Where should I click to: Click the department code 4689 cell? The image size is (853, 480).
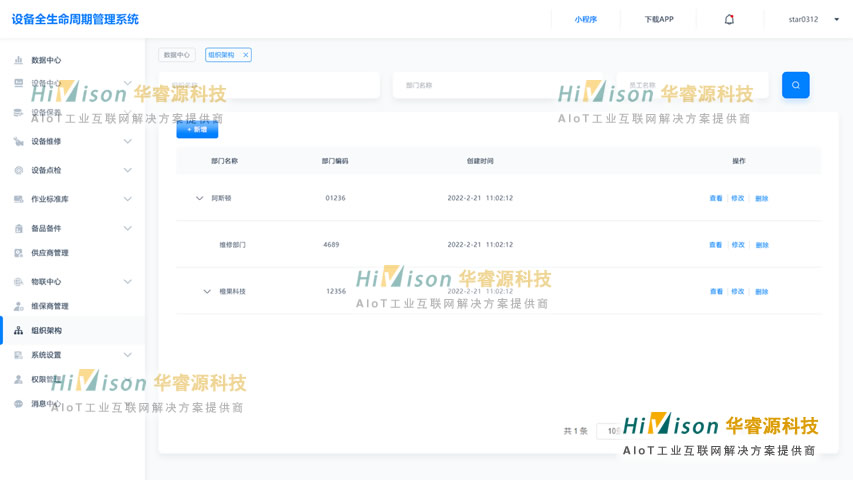[x=331, y=245]
